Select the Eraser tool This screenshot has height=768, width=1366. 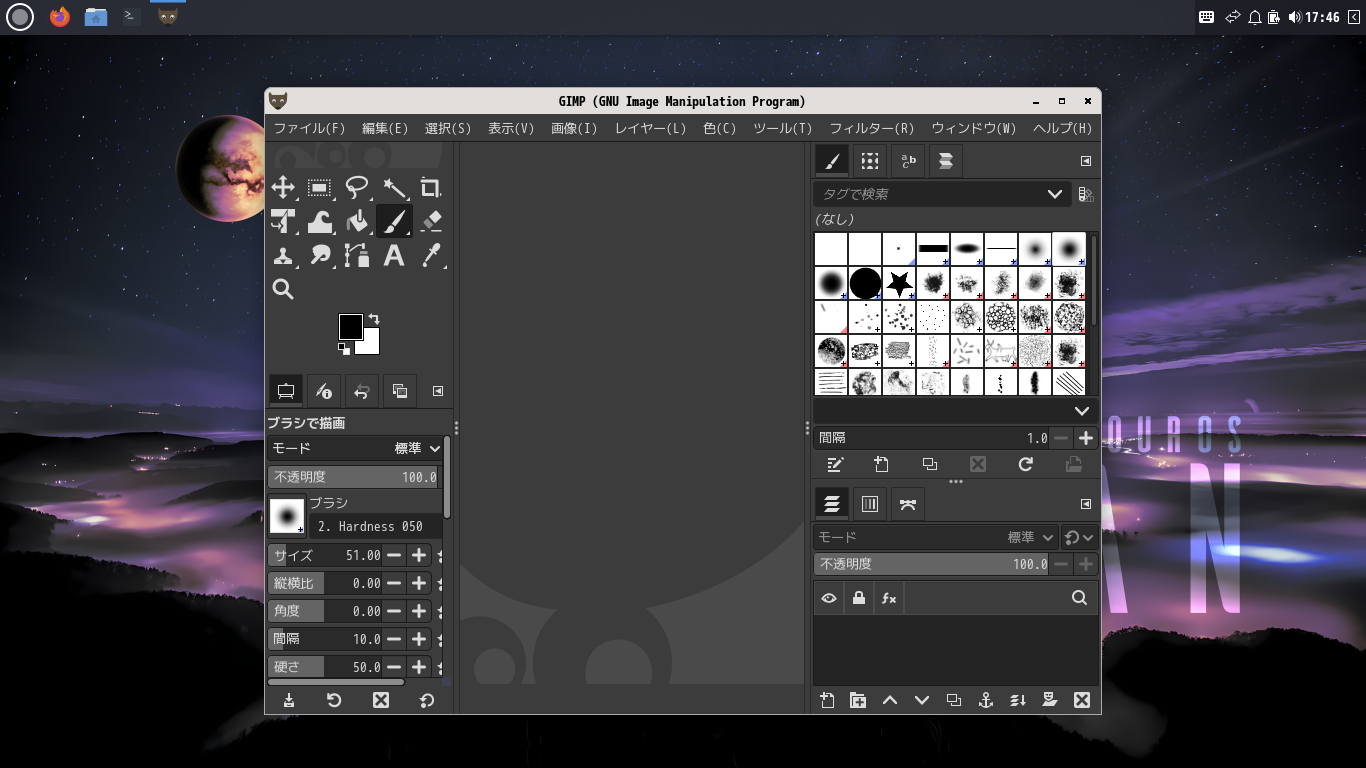pos(431,221)
